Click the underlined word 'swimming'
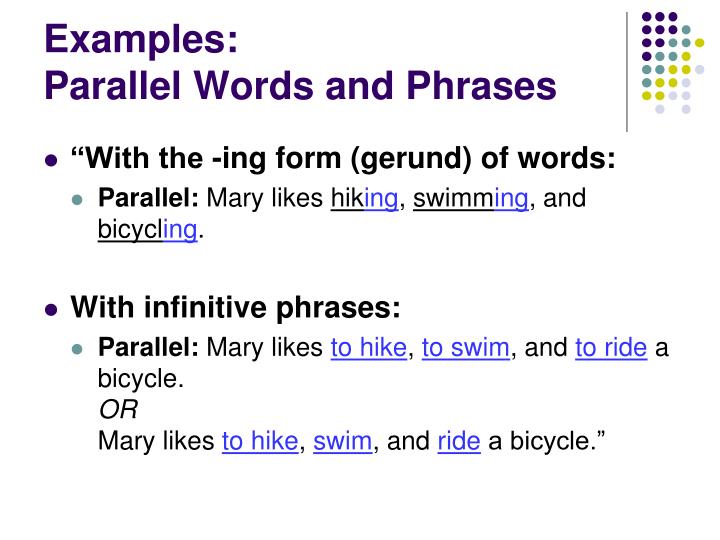Viewport: 720px width, 540px height. point(471,199)
